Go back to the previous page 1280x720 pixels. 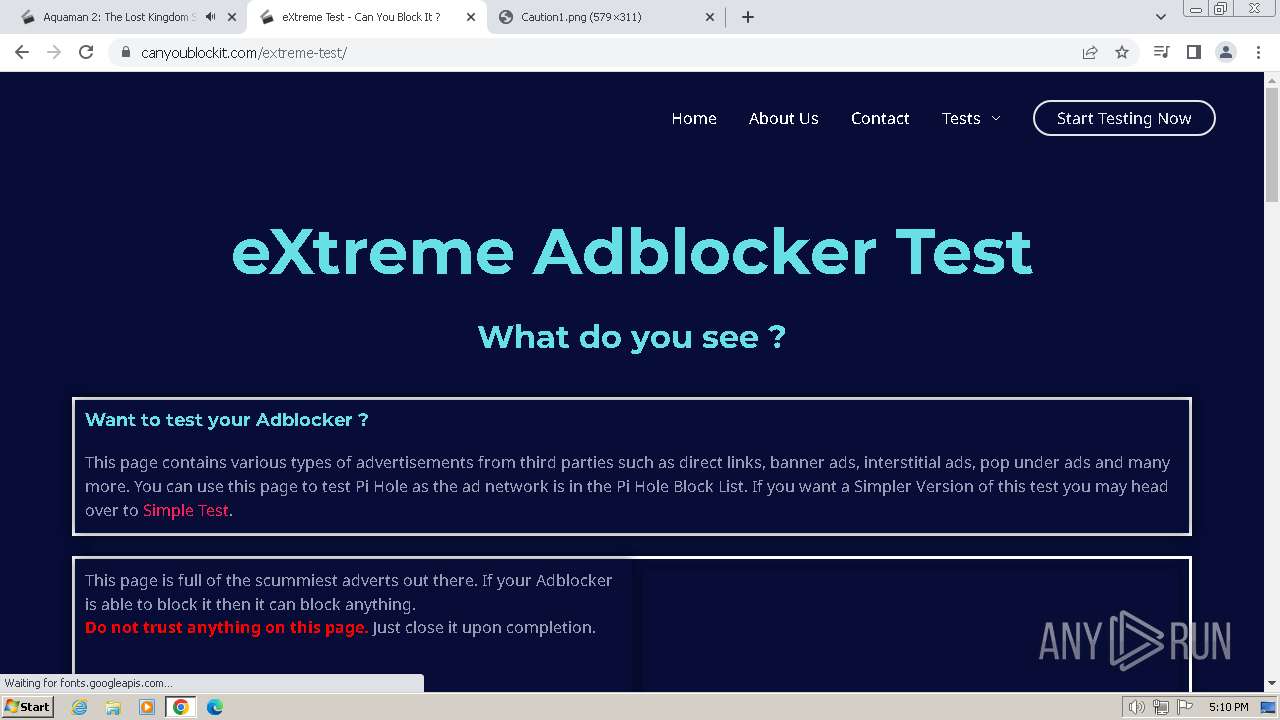click(22, 52)
